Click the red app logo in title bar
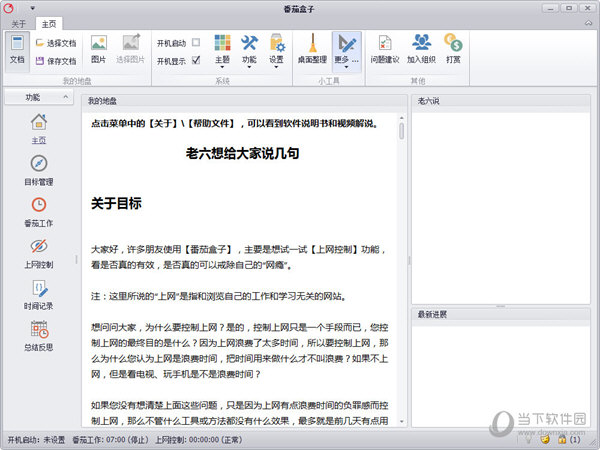The image size is (600, 450). (8, 8)
